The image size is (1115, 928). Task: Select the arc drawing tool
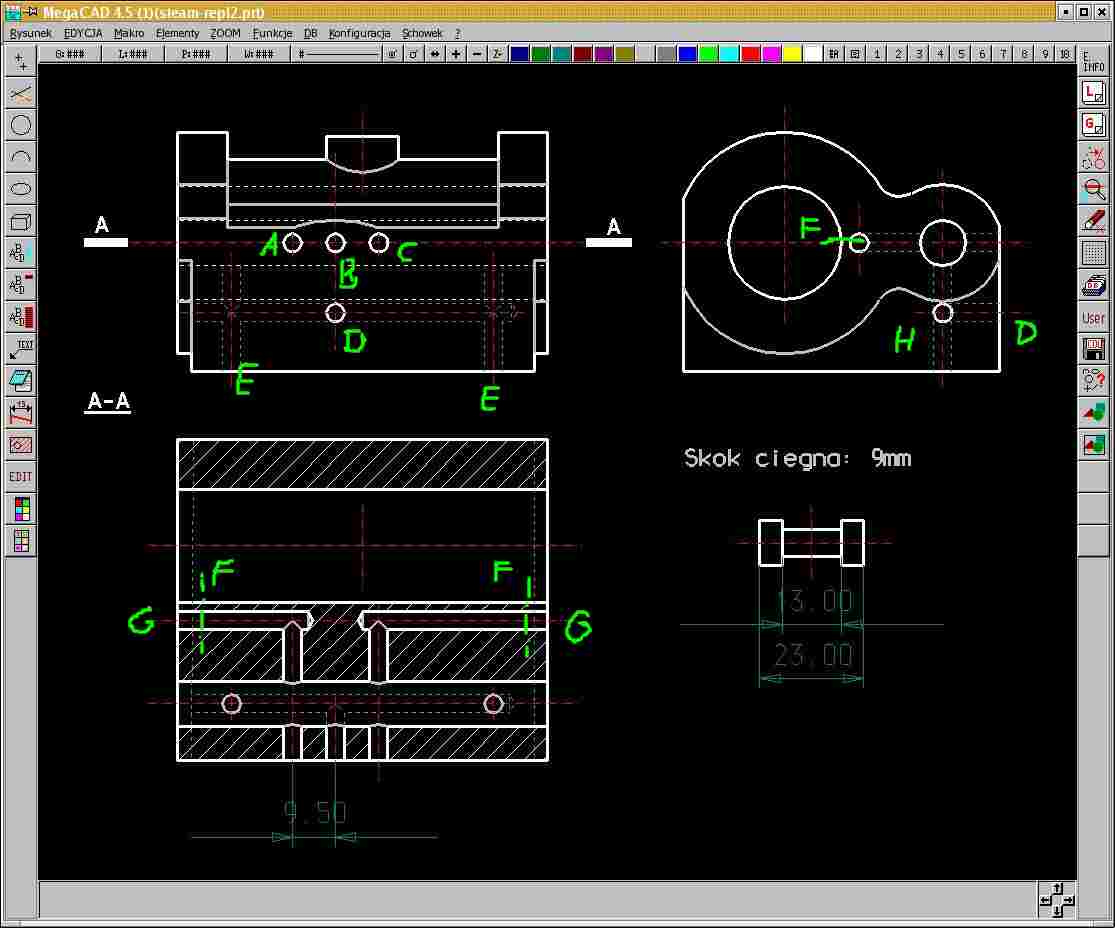click(x=21, y=157)
